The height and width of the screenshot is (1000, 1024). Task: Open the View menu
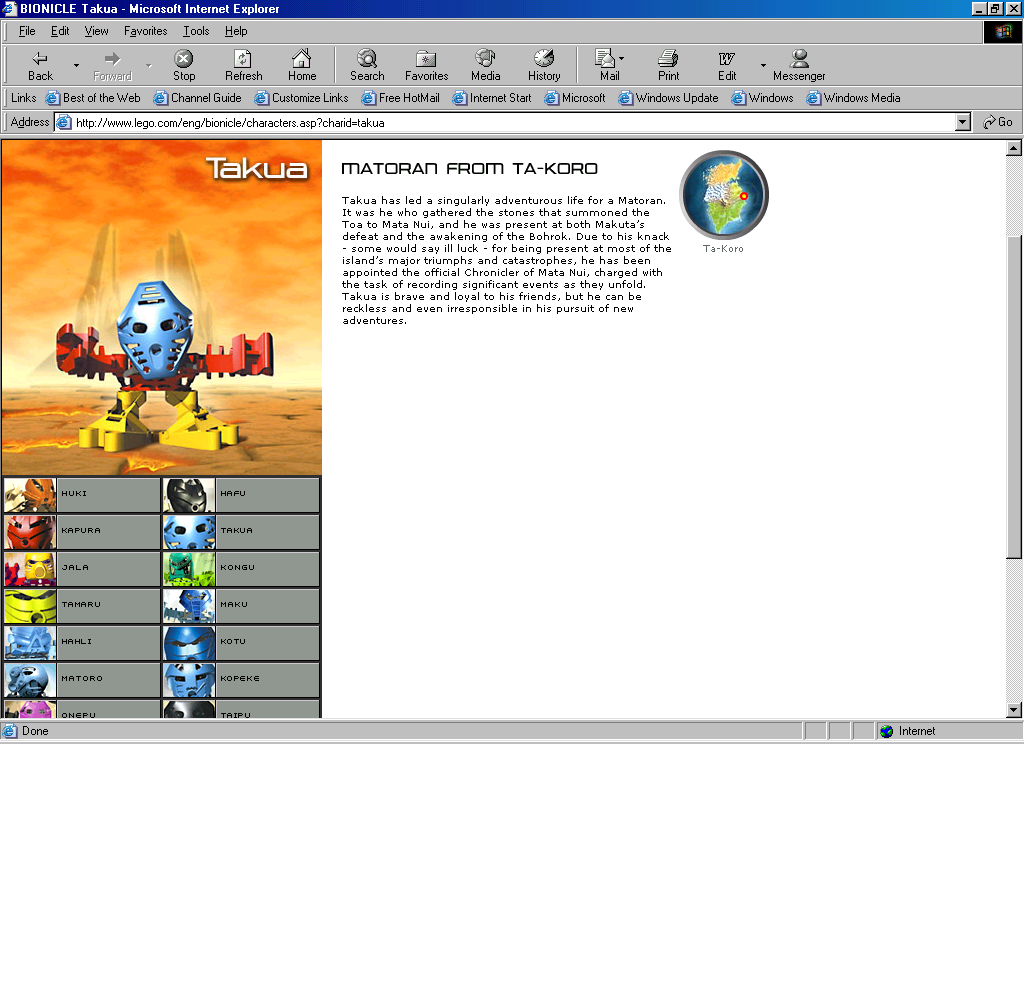pyautogui.click(x=96, y=31)
